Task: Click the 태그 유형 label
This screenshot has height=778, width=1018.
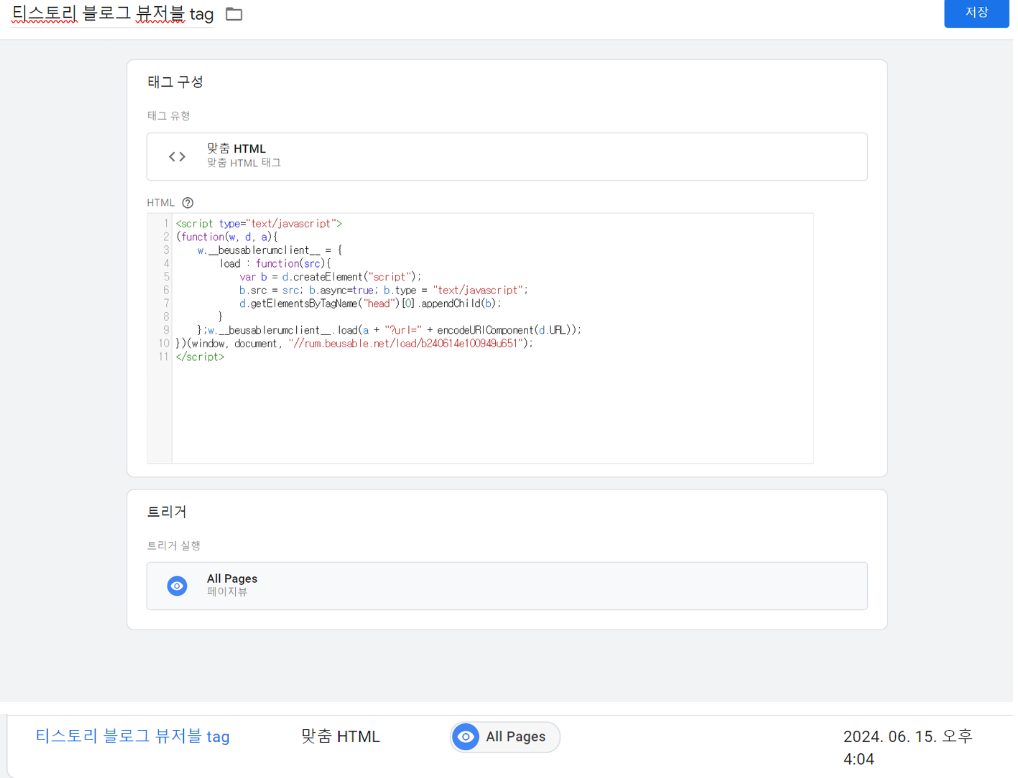Action: pyautogui.click(x=169, y=116)
